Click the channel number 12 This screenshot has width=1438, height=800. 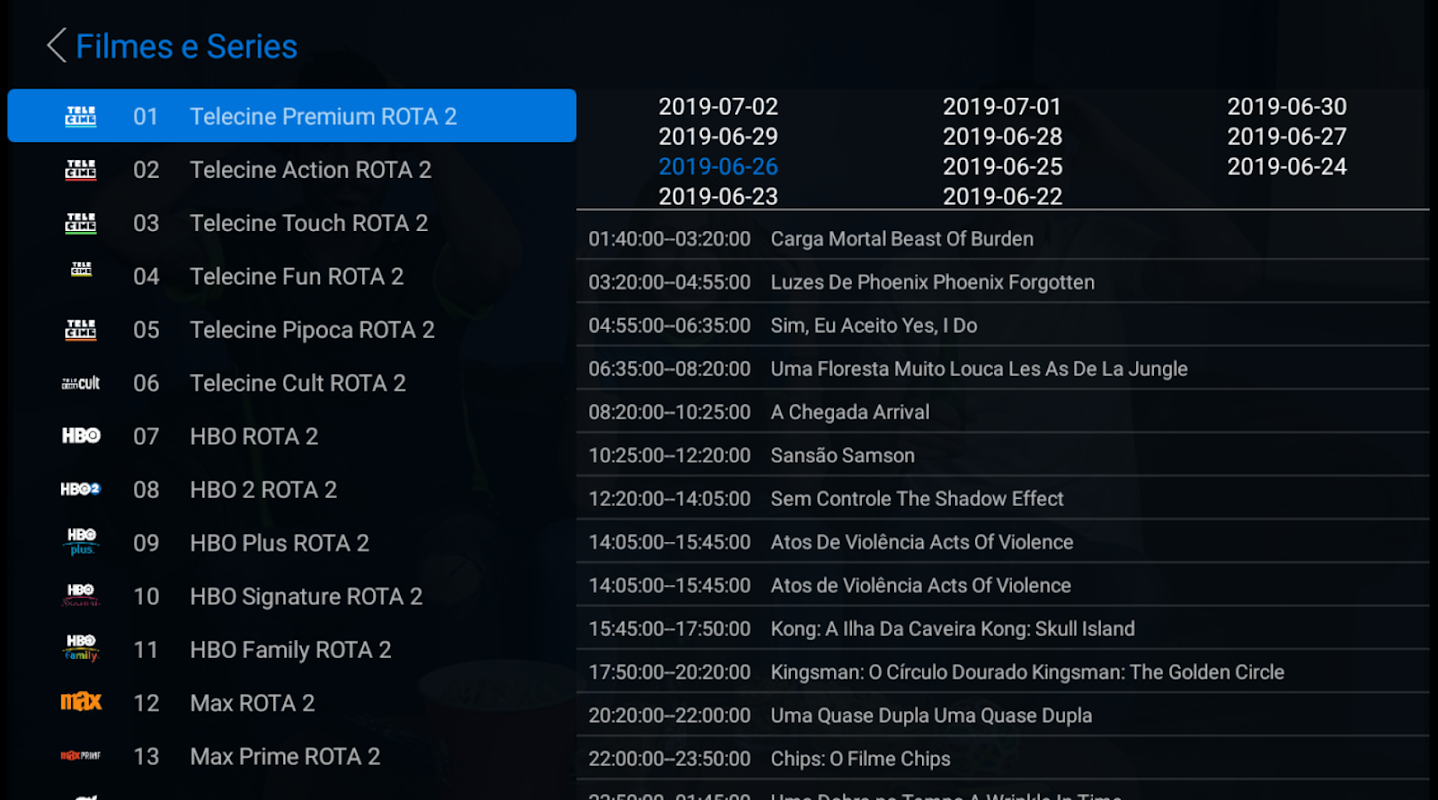pos(146,703)
